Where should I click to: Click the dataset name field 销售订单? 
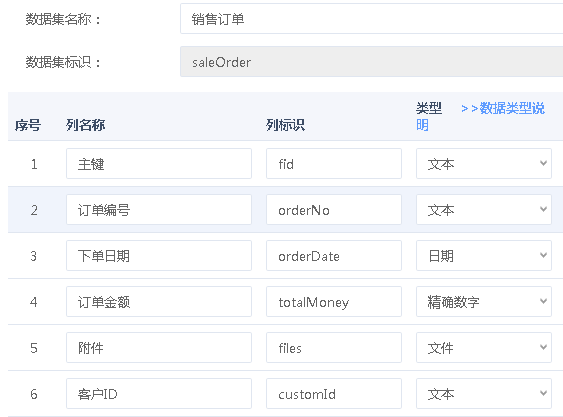pyautogui.click(x=372, y=19)
